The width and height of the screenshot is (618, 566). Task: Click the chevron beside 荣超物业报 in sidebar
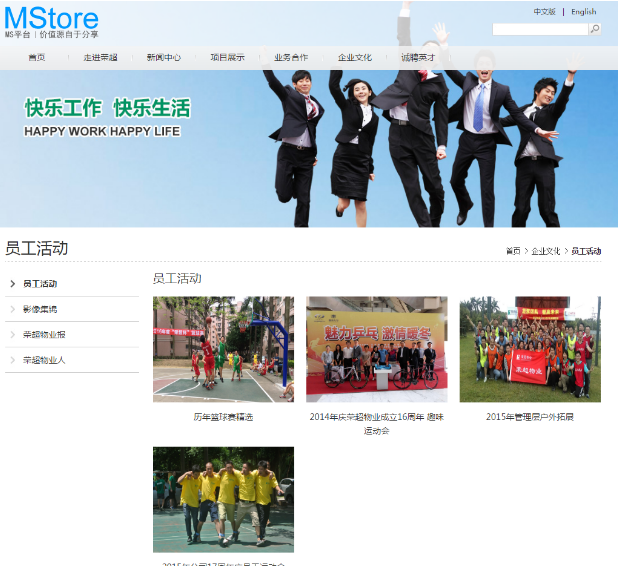(x=13, y=335)
